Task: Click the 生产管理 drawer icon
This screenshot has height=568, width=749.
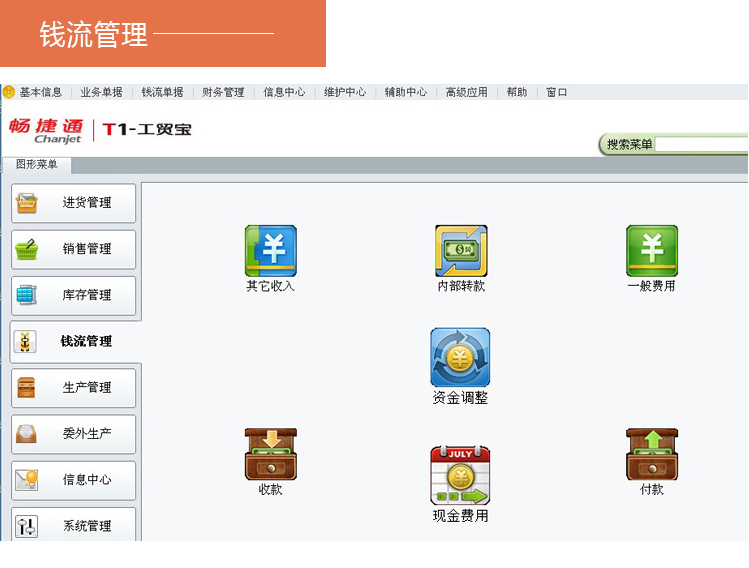Action: [x=26, y=387]
